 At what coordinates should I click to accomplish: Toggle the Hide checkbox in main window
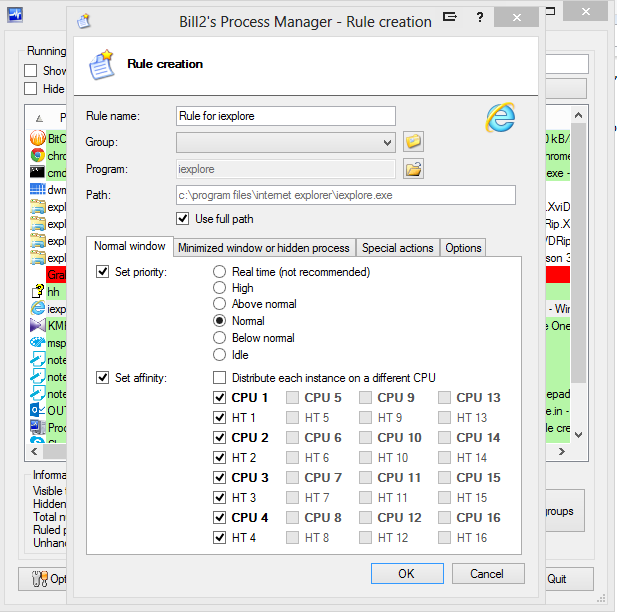click(x=30, y=89)
